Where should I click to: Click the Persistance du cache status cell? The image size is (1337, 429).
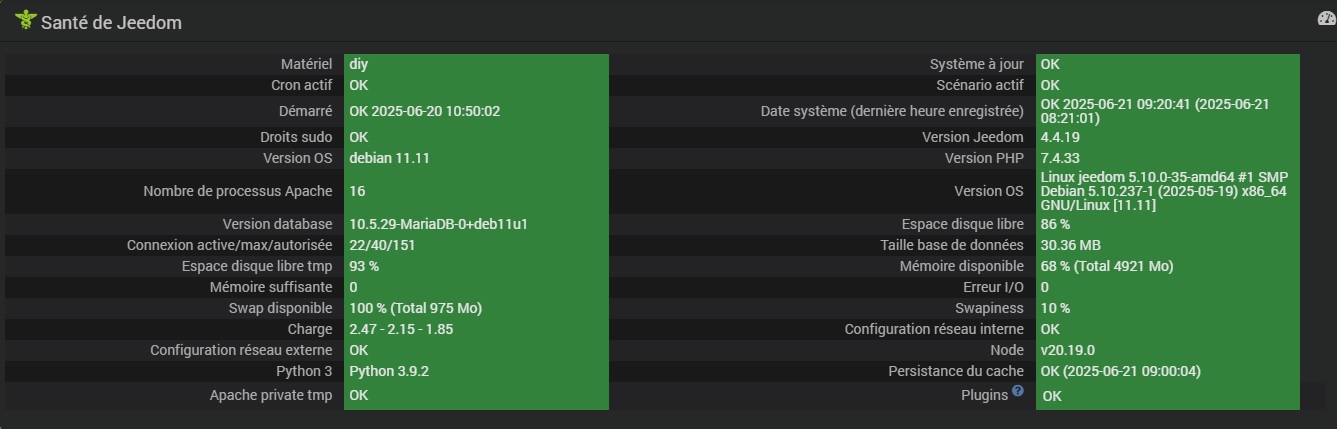coord(1120,371)
